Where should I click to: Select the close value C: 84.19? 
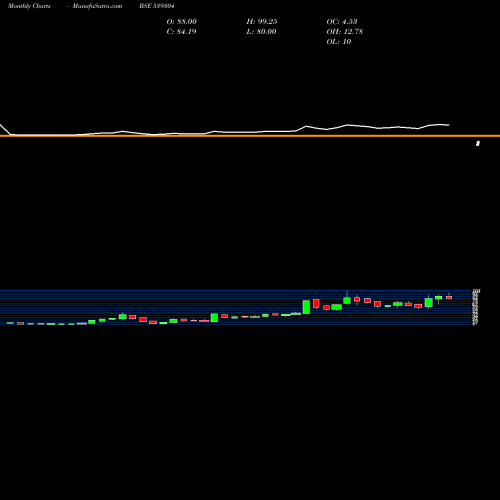[x=181, y=32]
